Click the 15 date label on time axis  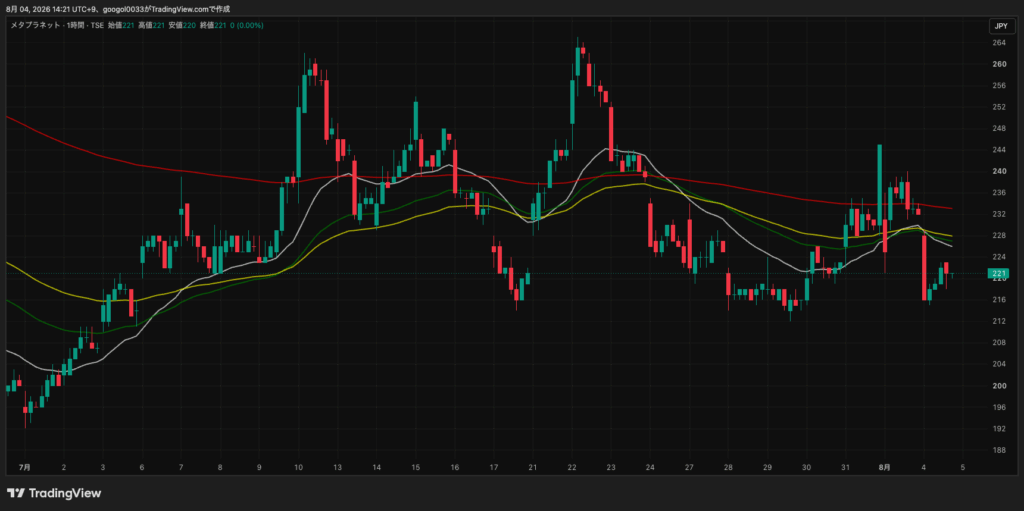[x=415, y=468]
